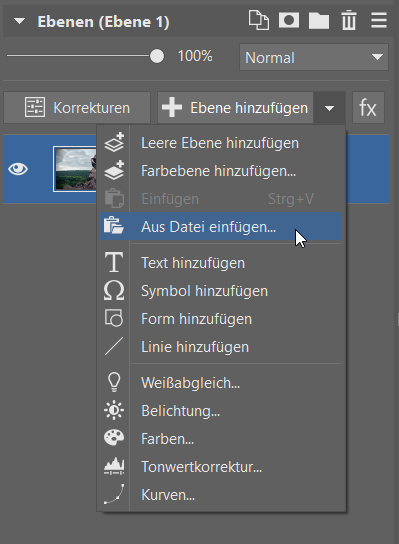Screen dimensions: 399x544
Task: Choose Farbebene hinzufügen...
Action: pyautogui.click(x=221, y=171)
